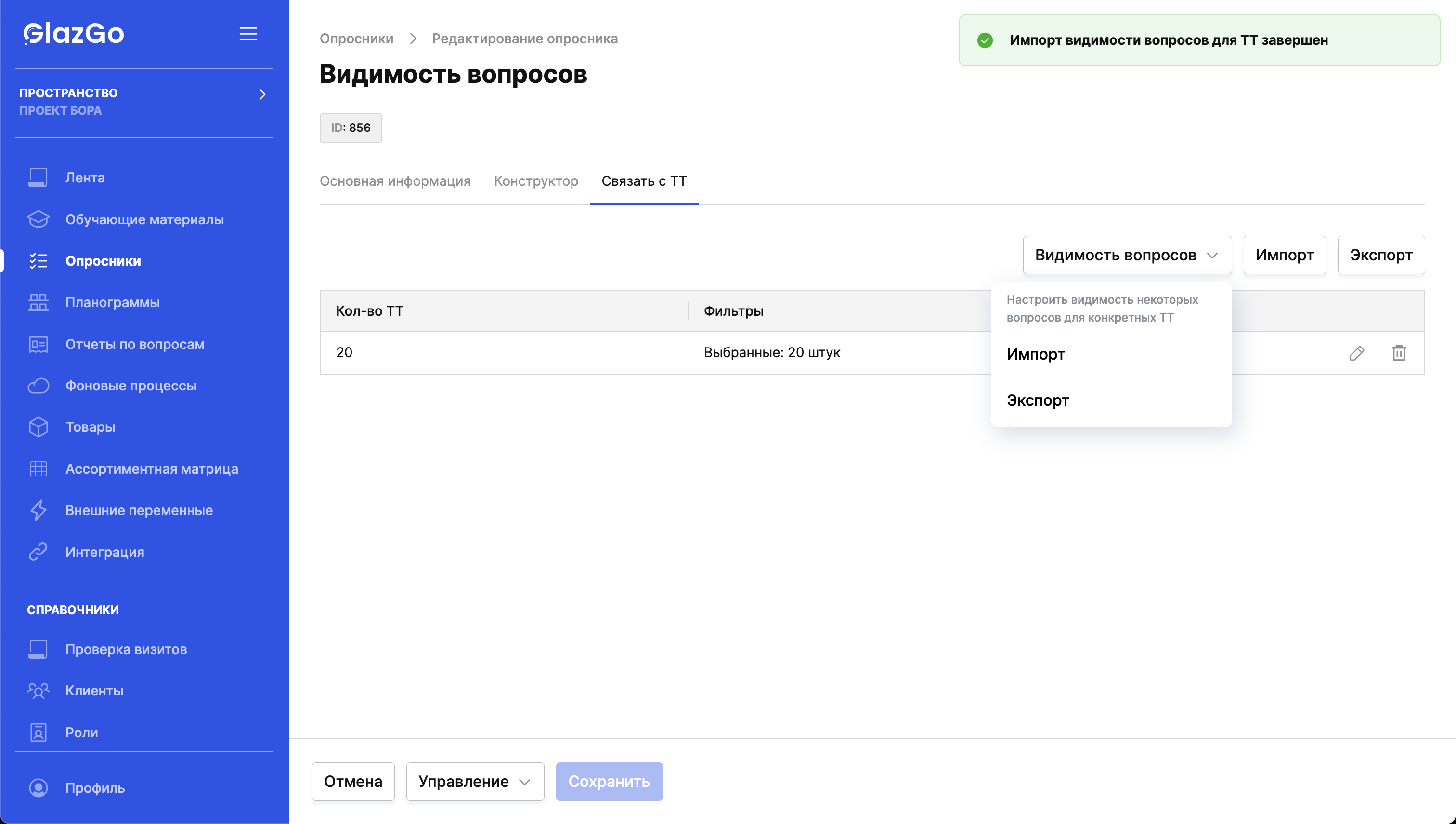This screenshot has height=824, width=1456.
Task: Expand the Пространство project selector arrow
Action: coord(262,94)
